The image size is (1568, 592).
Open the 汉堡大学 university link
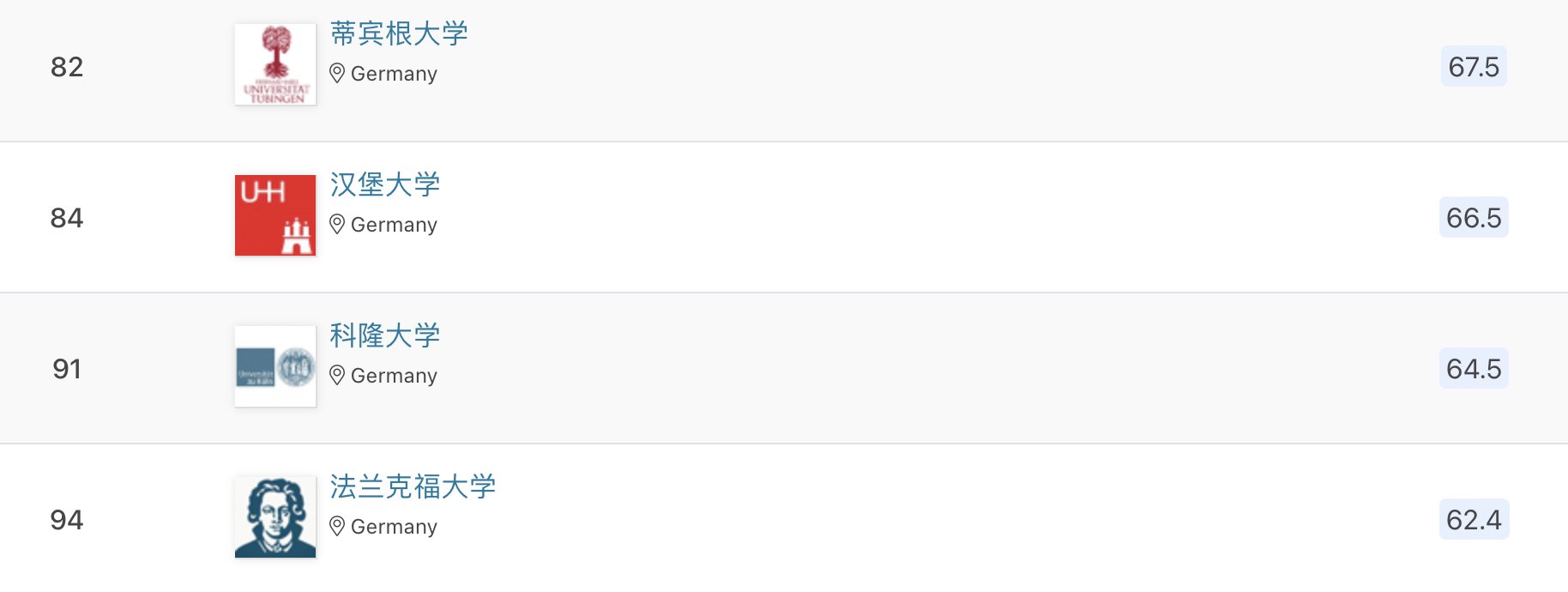click(385, 184)
